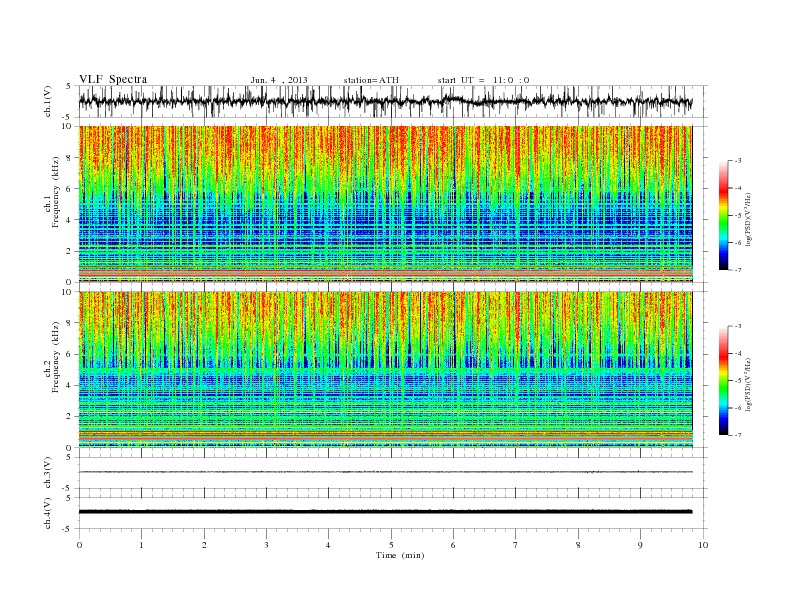Click the '-3' value on ch.1 color bar
Image resolution: width=792 pixels, height=612 pixels.
coord(738,161)
